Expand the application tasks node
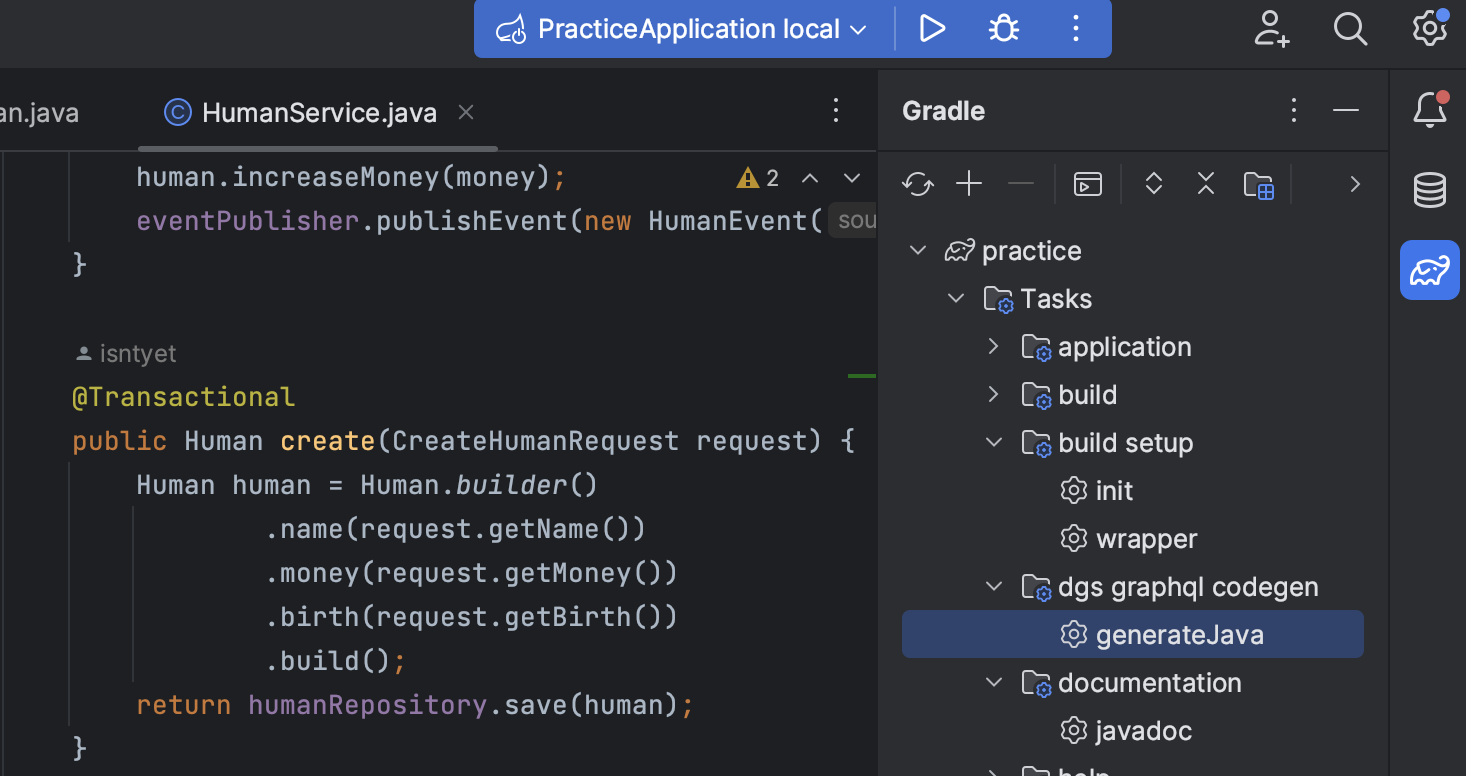 tap(992, 347)
